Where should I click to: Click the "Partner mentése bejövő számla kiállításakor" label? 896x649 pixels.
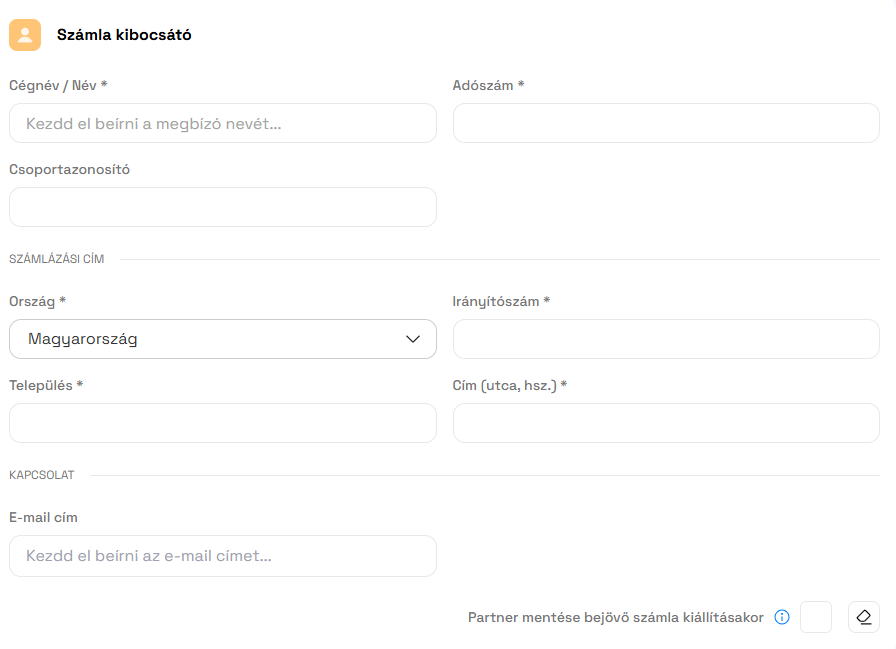[615, 618]
